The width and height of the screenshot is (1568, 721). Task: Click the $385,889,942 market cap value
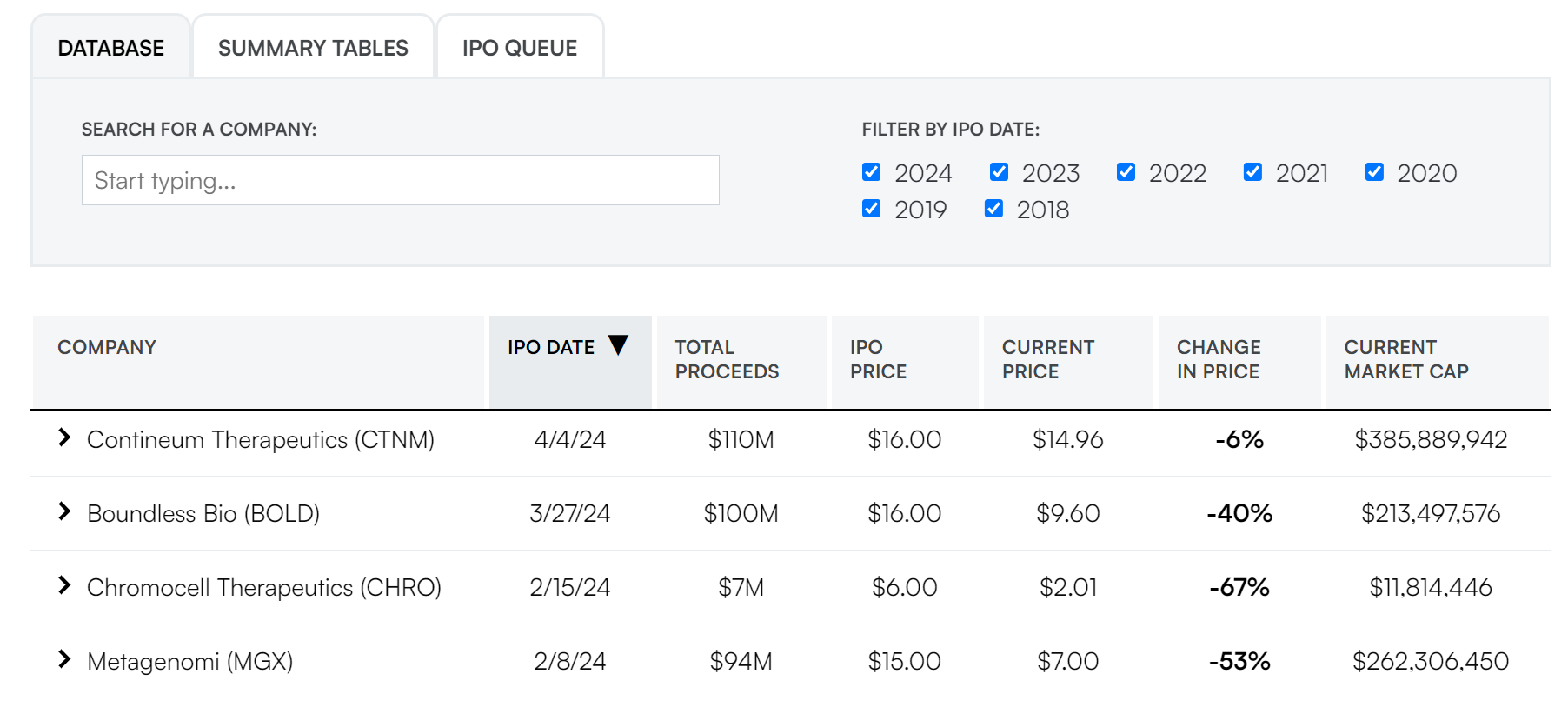tap(1432, 440)
